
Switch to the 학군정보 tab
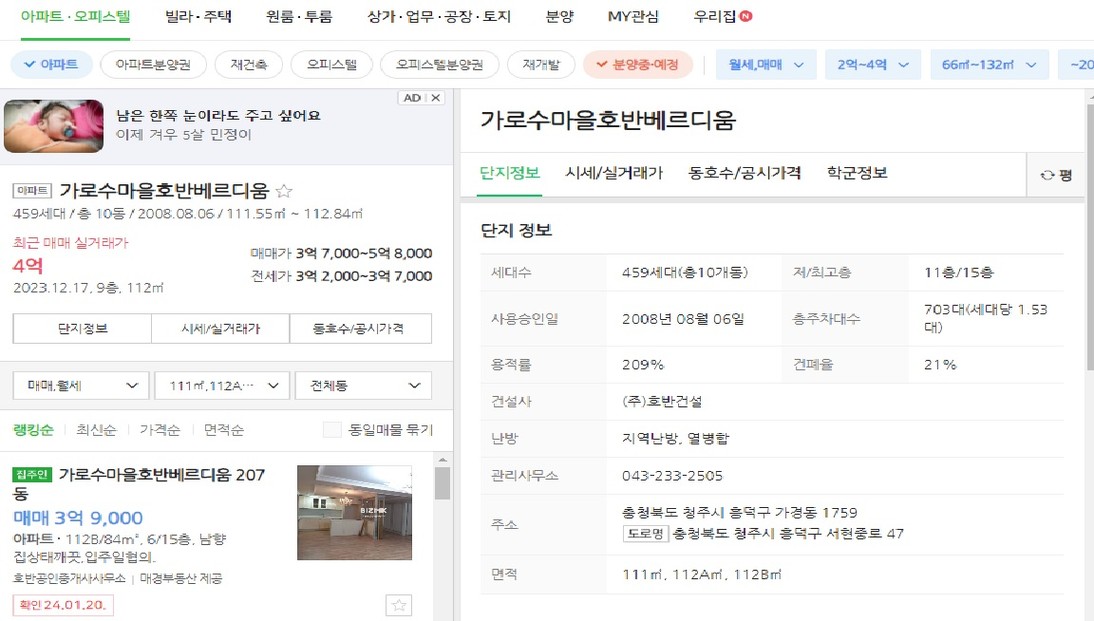point(857,173)
